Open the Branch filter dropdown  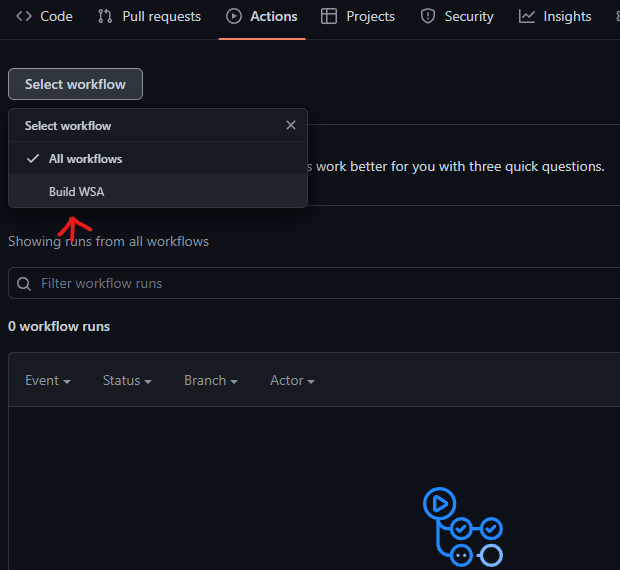click(211, 380)
